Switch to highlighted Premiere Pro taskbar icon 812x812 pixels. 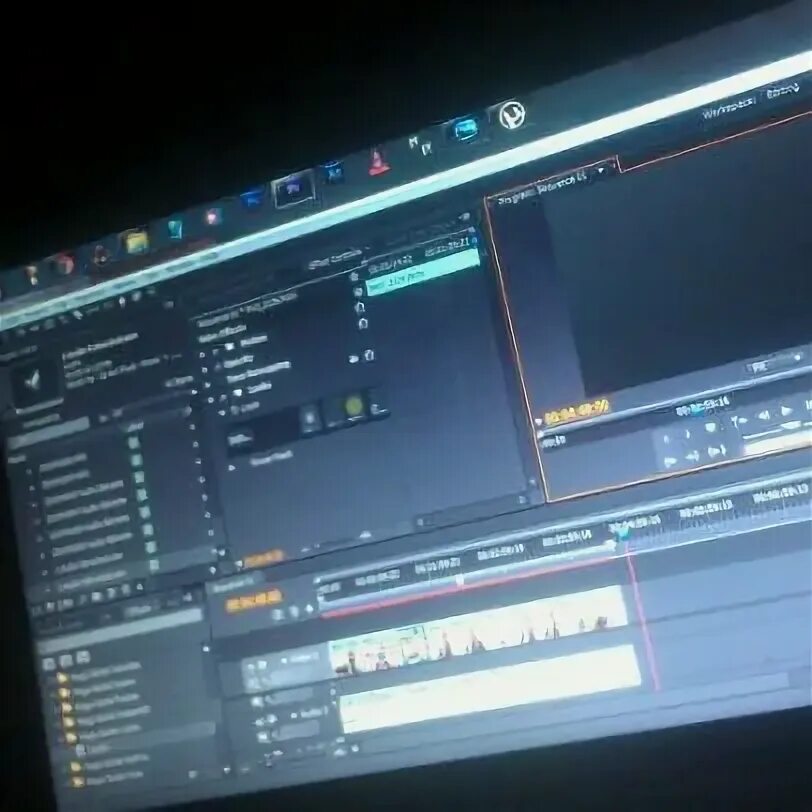[x=295, y=188]
